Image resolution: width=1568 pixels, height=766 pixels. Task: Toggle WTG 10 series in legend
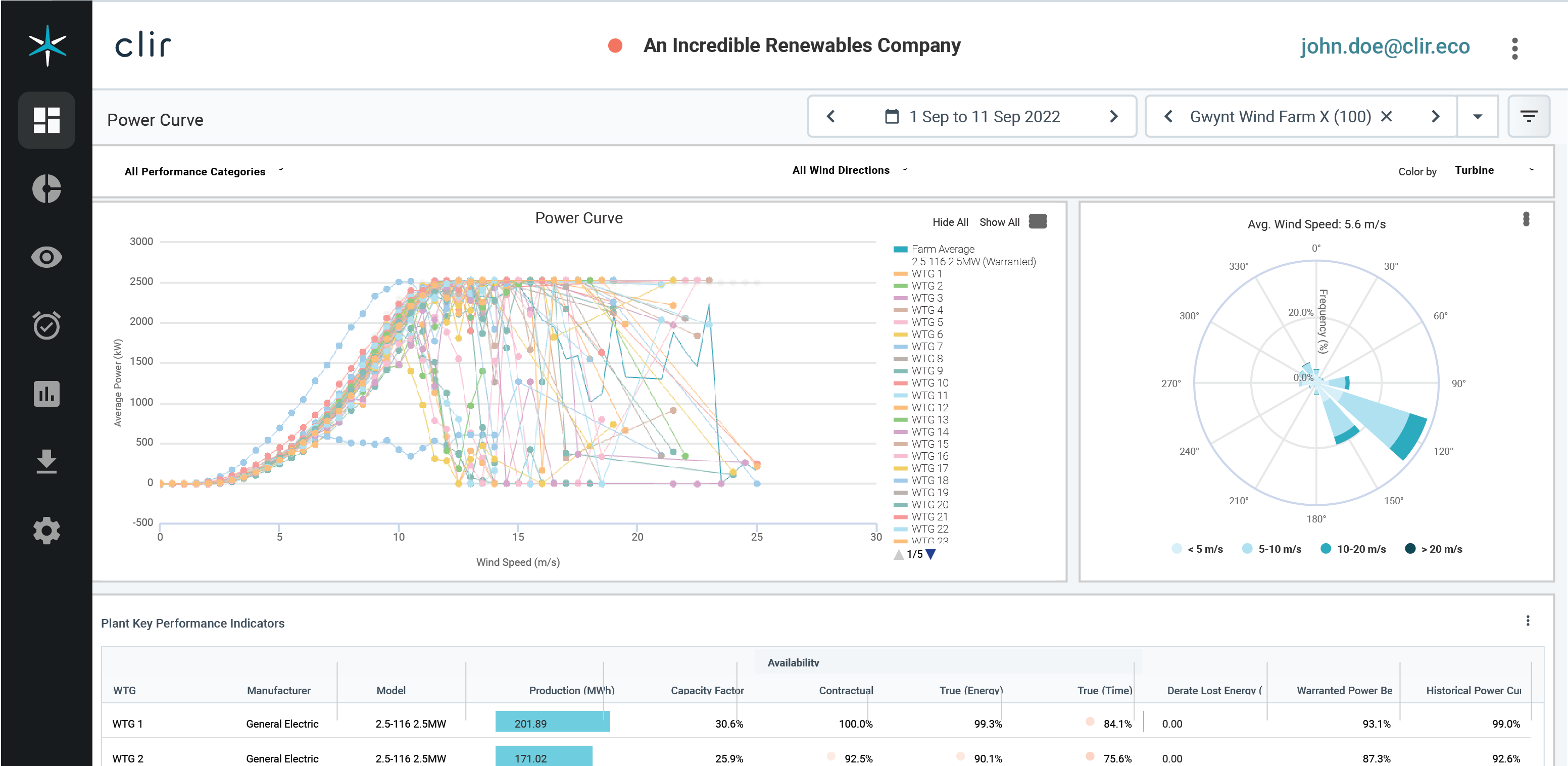(x=921, y=383)
